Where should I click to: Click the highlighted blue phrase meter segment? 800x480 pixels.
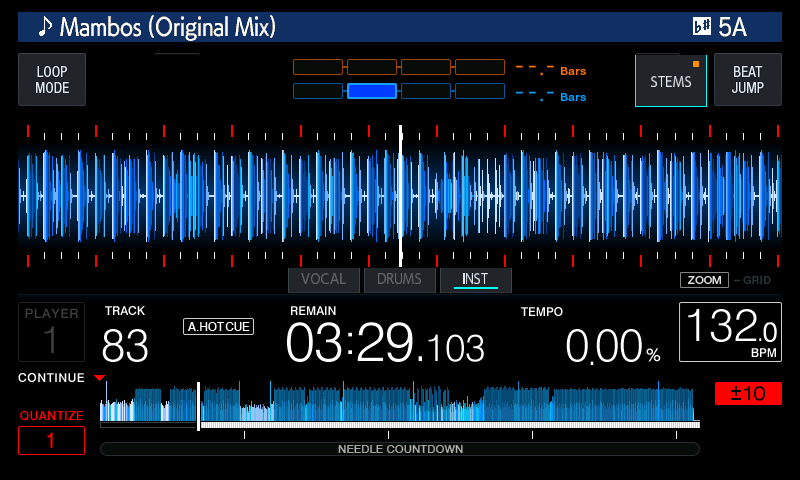point(372,91)
